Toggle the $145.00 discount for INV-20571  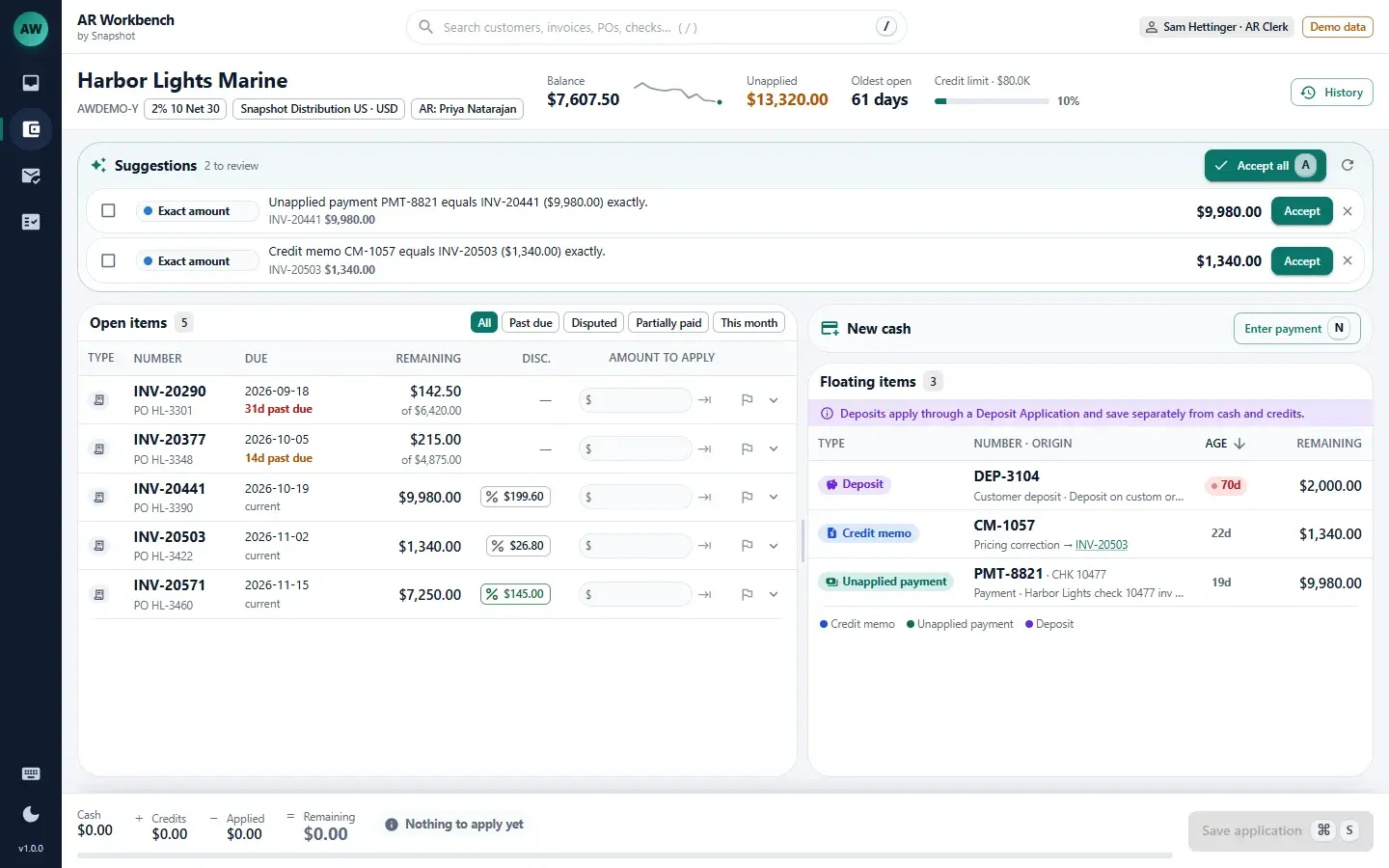coord(515,594)
